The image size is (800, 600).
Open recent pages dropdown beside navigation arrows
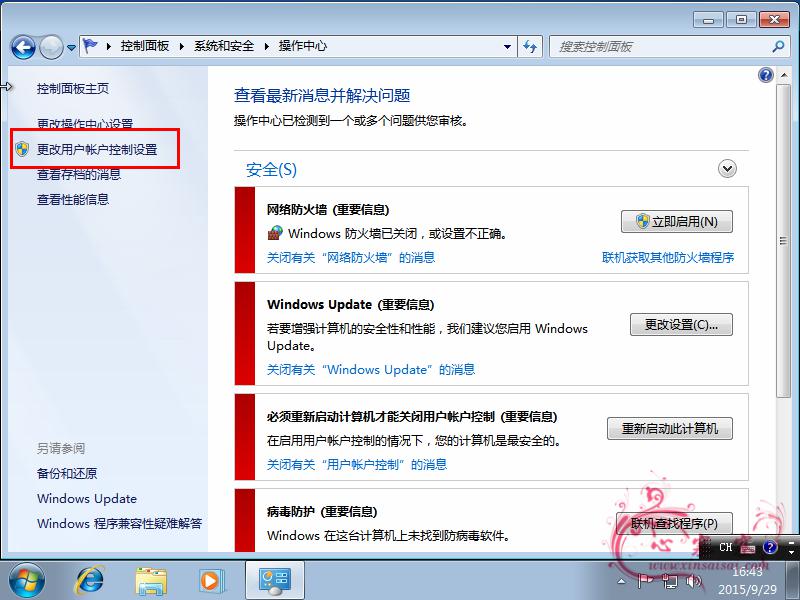[x=69, y=46]
